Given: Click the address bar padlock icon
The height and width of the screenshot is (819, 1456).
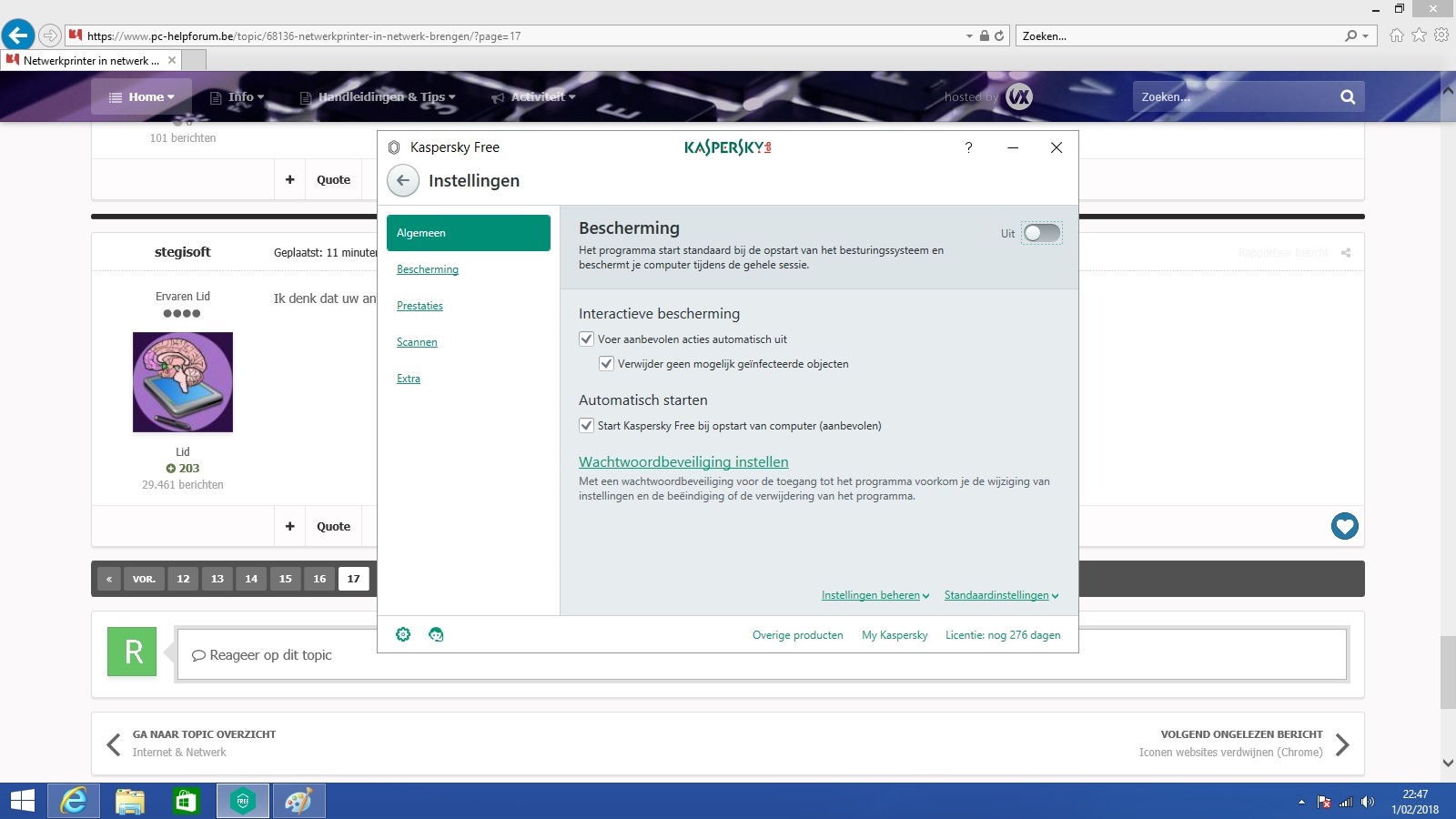Looking at the screenshot, I should pos(984,36).
